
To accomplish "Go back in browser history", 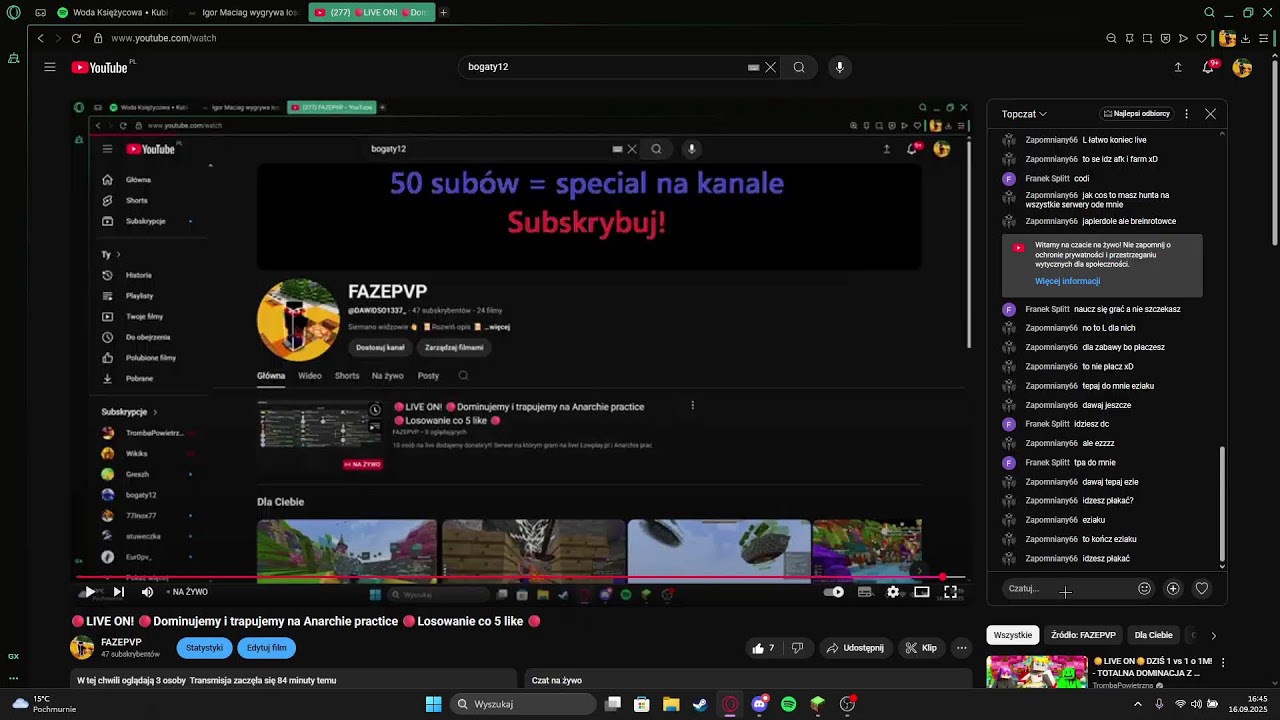I will pos(40,38).
